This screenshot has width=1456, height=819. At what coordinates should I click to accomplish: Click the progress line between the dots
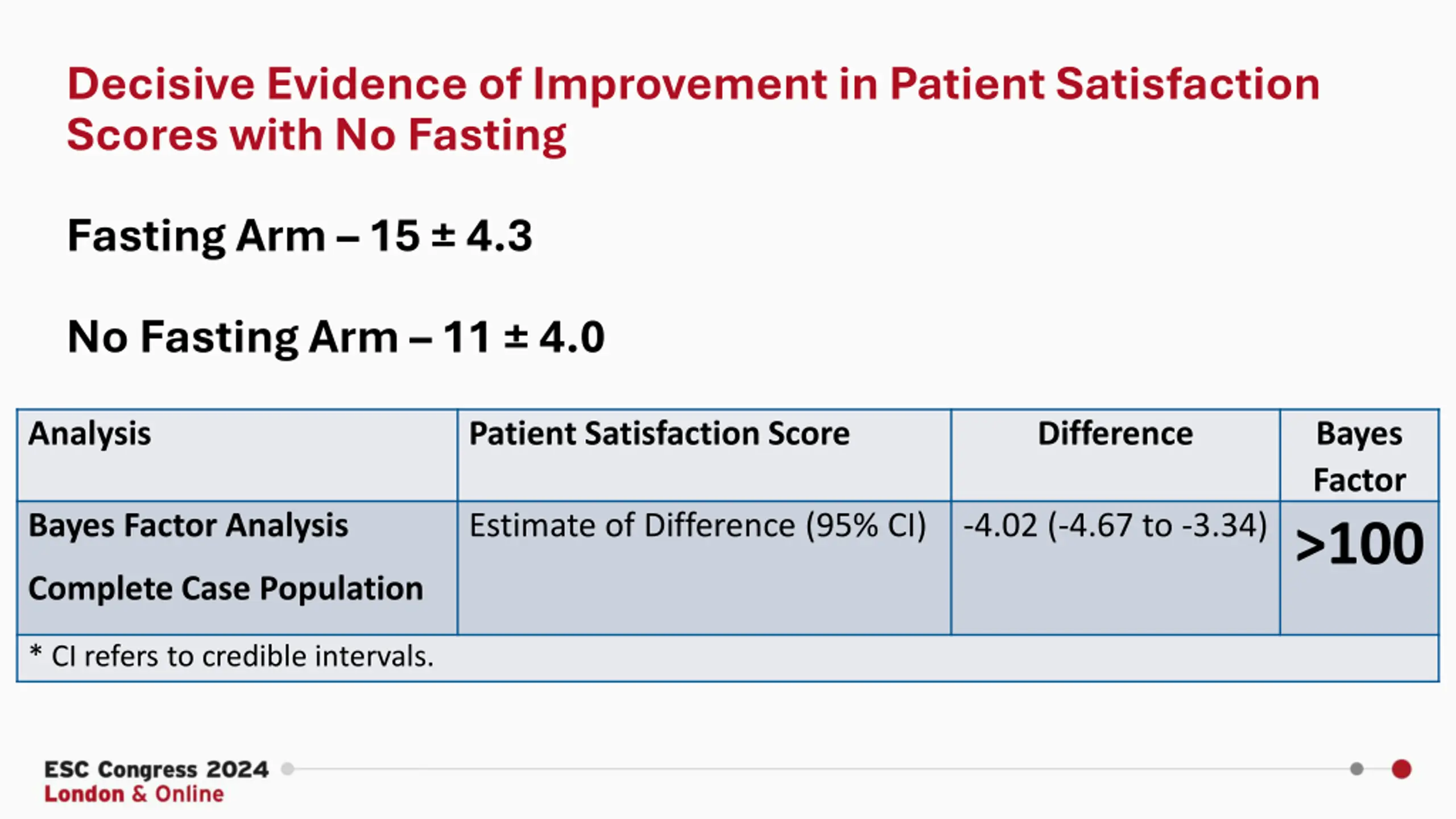[822, 769]
